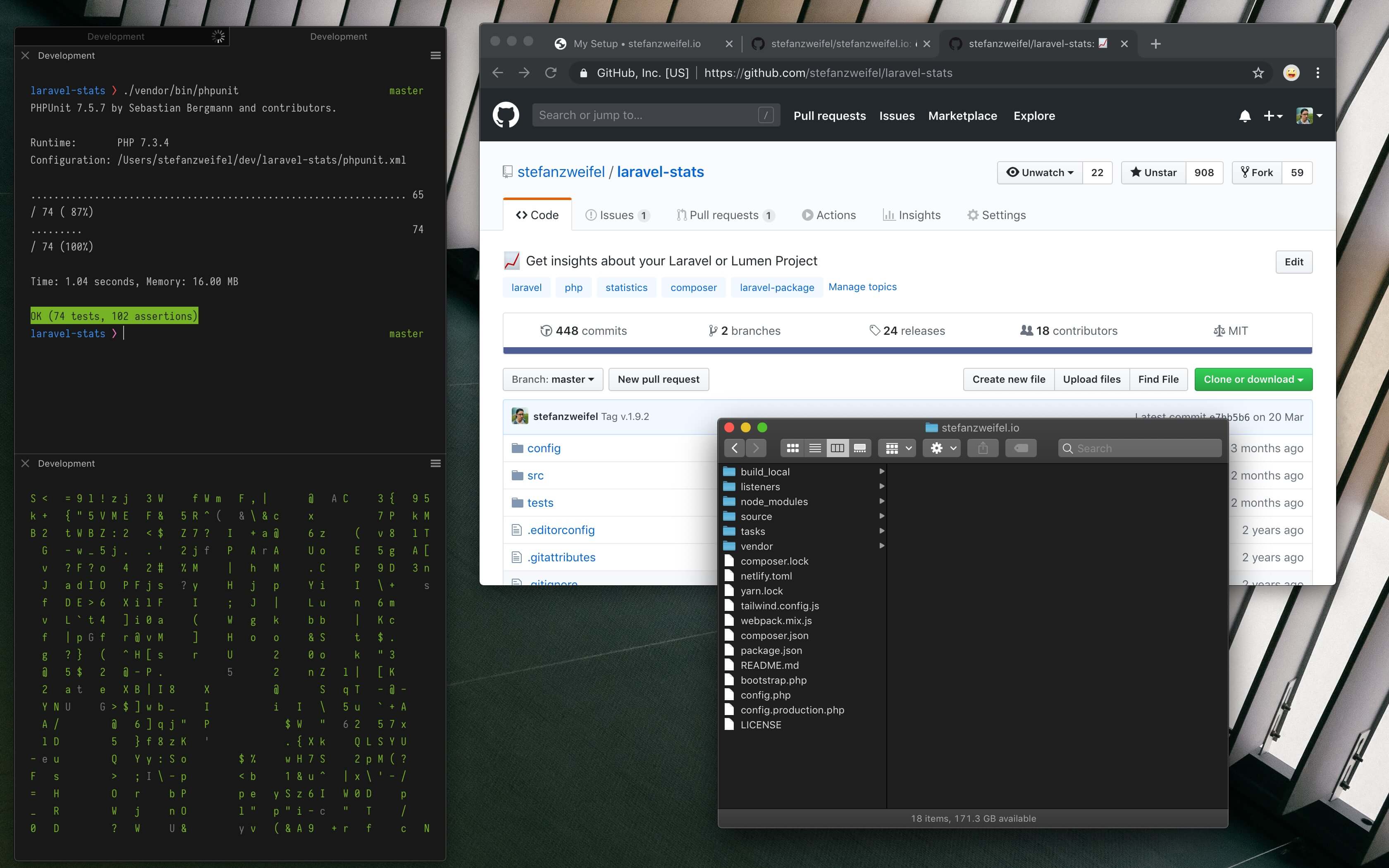Open the GitHub user avatar menu
The width and height of the screenshot is (1389, 868).
tap(1309, 116)
